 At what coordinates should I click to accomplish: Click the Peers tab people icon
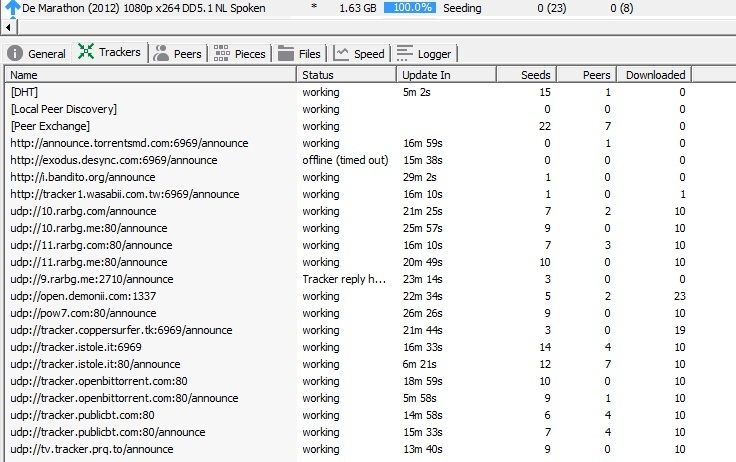(x=161, y=53)
